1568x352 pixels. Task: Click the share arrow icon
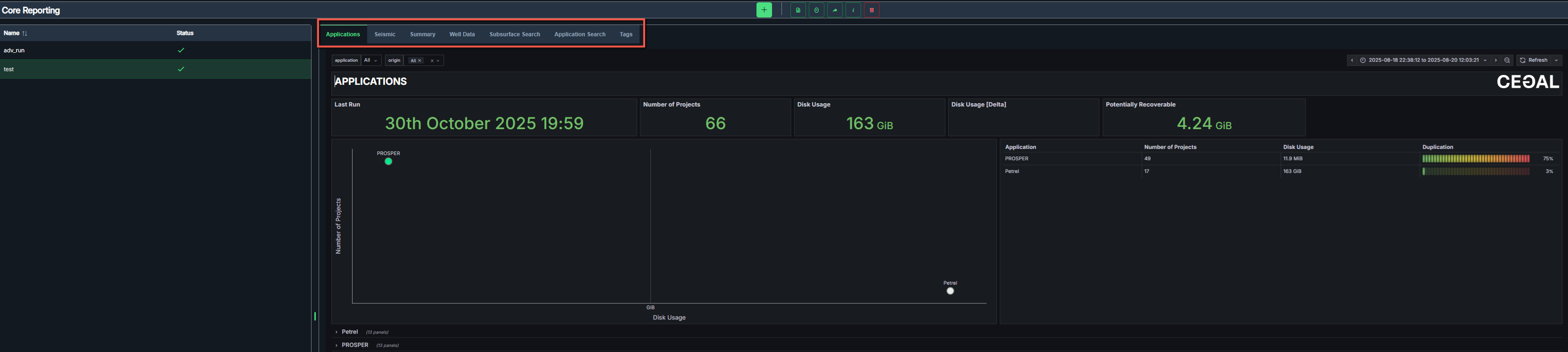click(x=835, y=10)
